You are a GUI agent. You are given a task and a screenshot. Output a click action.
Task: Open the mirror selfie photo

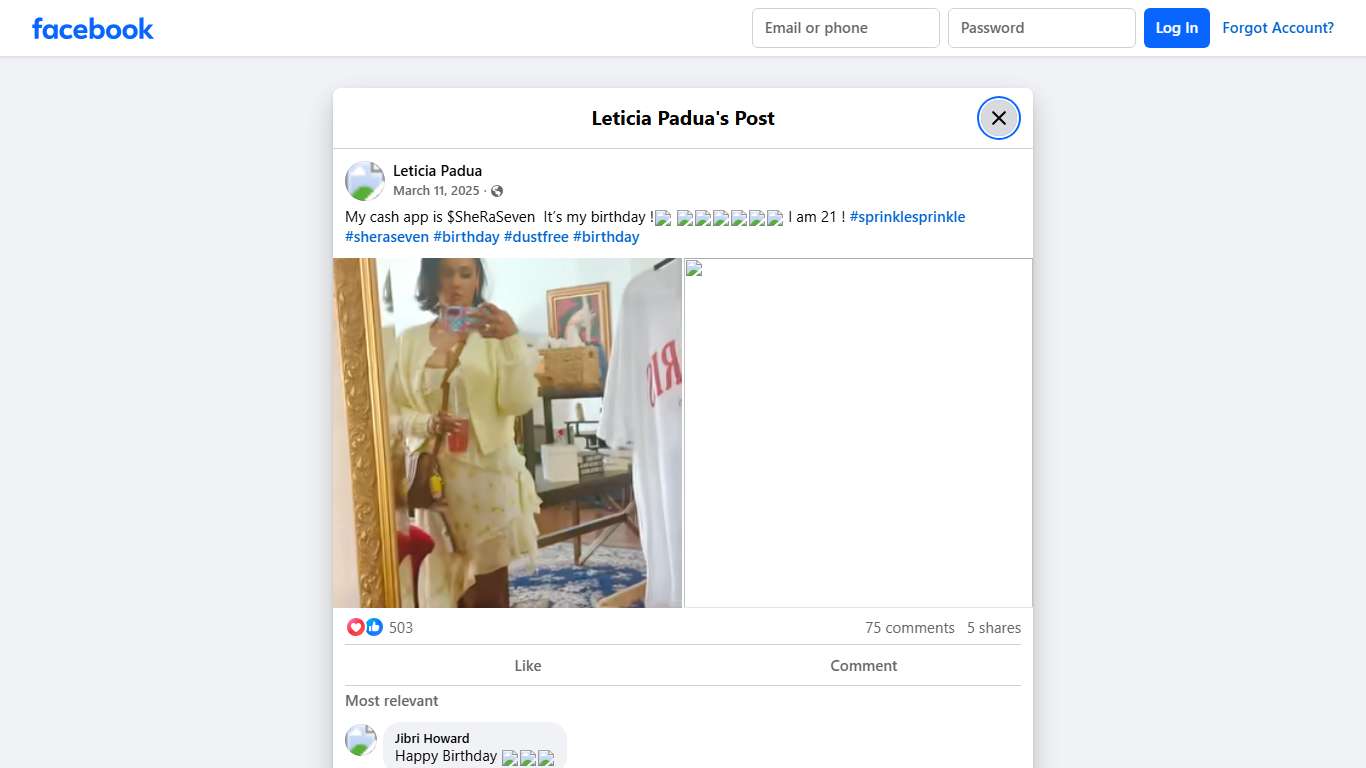pyautogui.click(x=507, y=432)
